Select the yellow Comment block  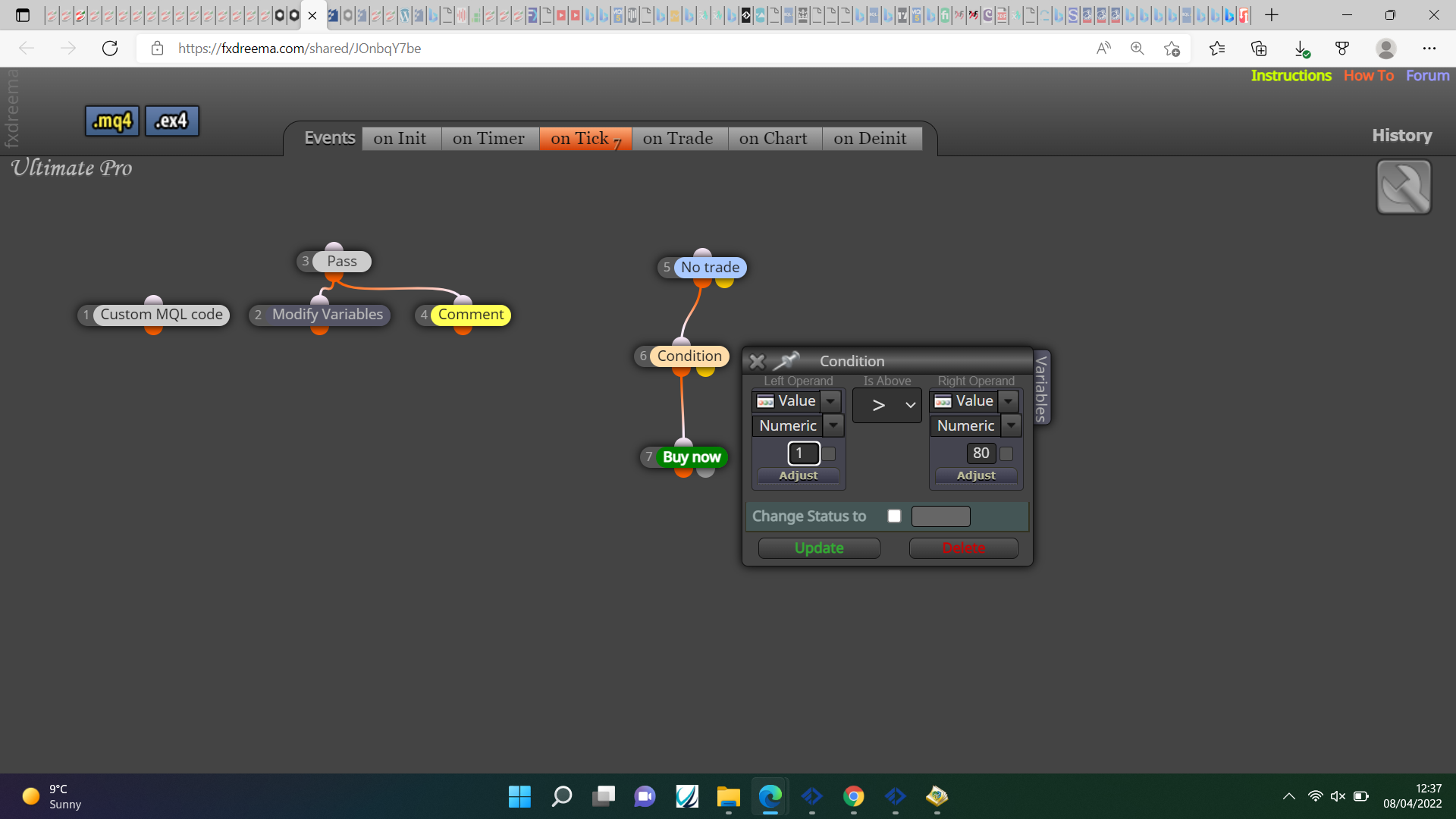pyautogui.click(x=470, y=315)
